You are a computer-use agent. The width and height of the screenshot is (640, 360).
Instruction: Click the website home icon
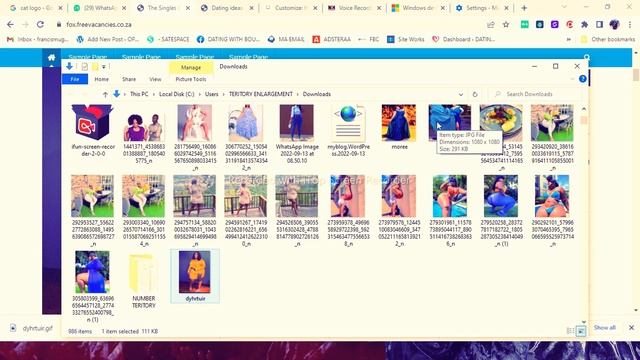(51, 58)
